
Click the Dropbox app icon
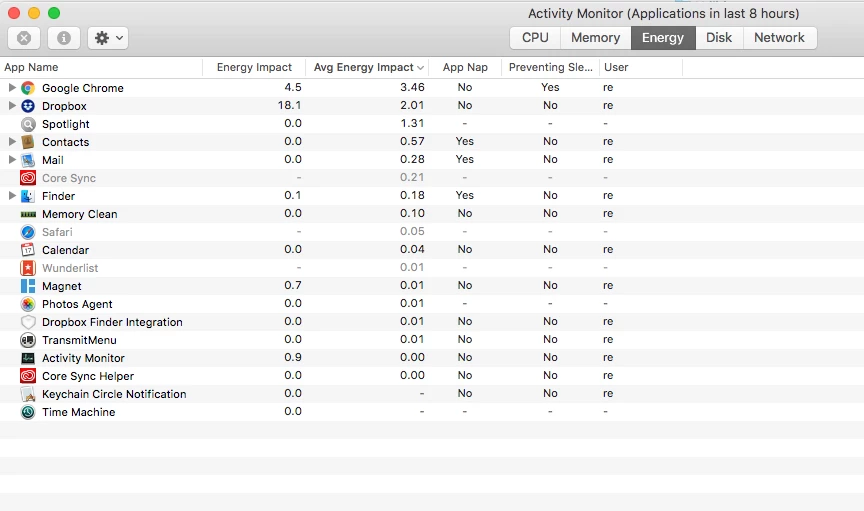tap(28, 106)
